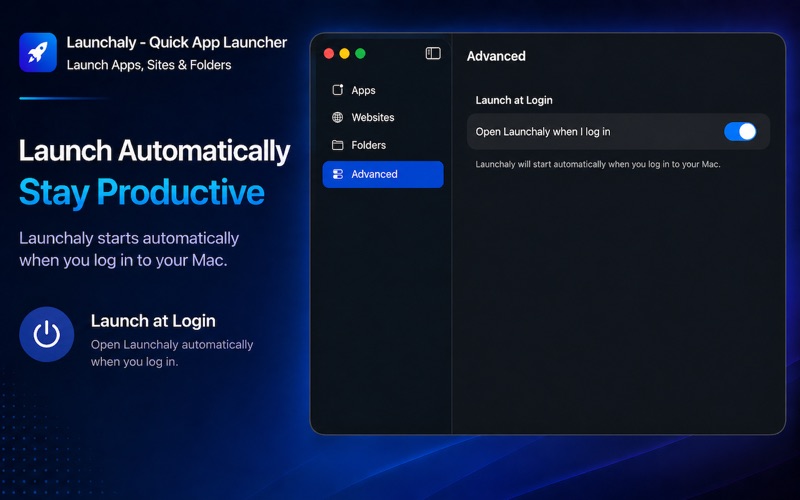Click the 'Open Launchaly automatically' feature caption

coord(172,353)
